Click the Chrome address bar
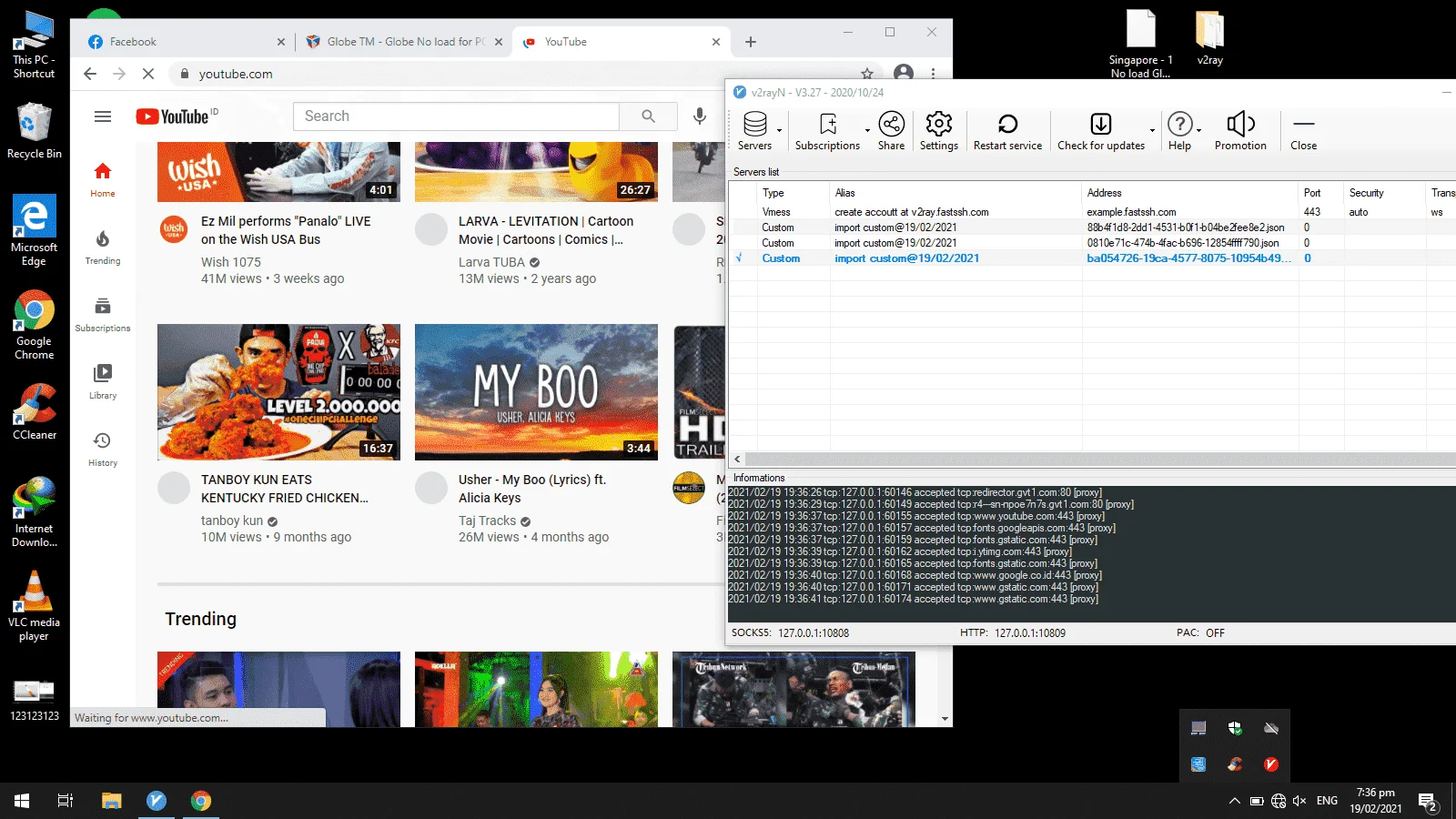The width and height of the screenshot is (1456, 819). tap(519, 74)
